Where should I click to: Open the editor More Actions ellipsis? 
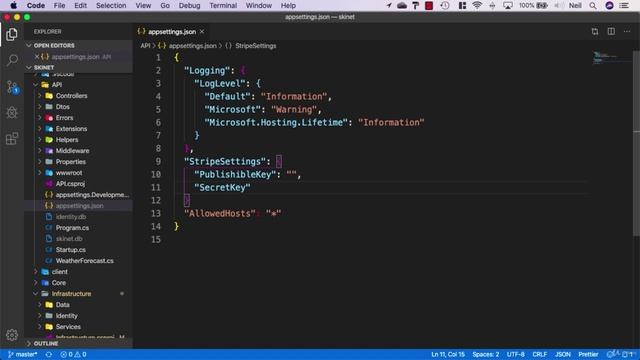(x=627, y=31)
